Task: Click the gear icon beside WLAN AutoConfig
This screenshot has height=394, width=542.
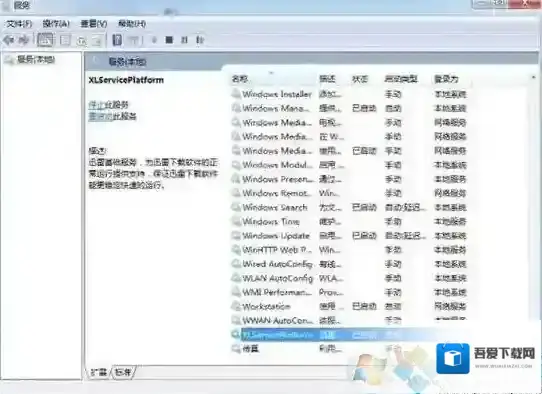Action: (236, 278)
